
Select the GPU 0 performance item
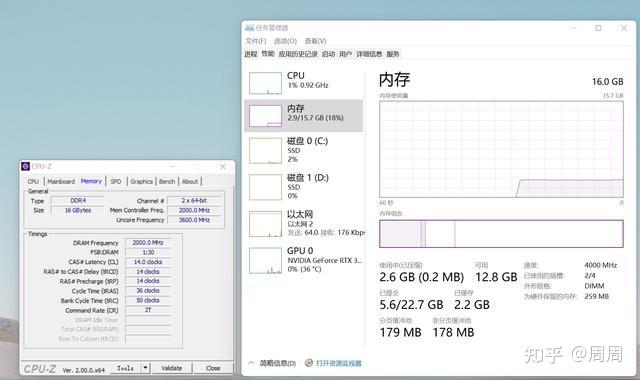click(x=303, y=260)
